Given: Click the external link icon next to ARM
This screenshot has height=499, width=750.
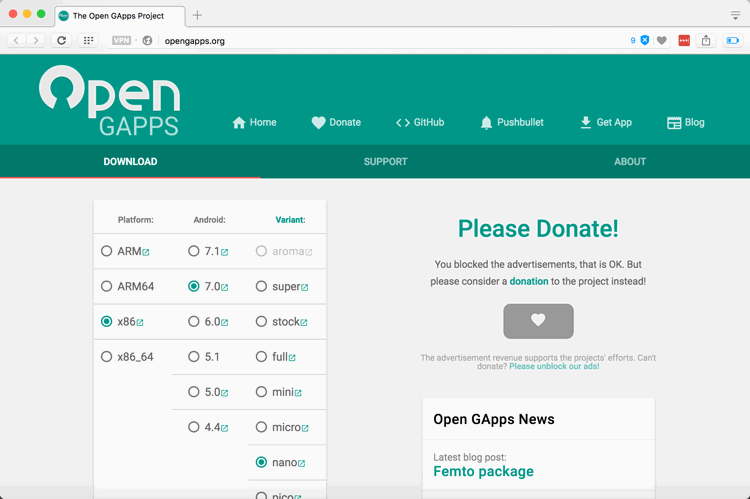Looking at the screenshot, I should tap(146, 252).
